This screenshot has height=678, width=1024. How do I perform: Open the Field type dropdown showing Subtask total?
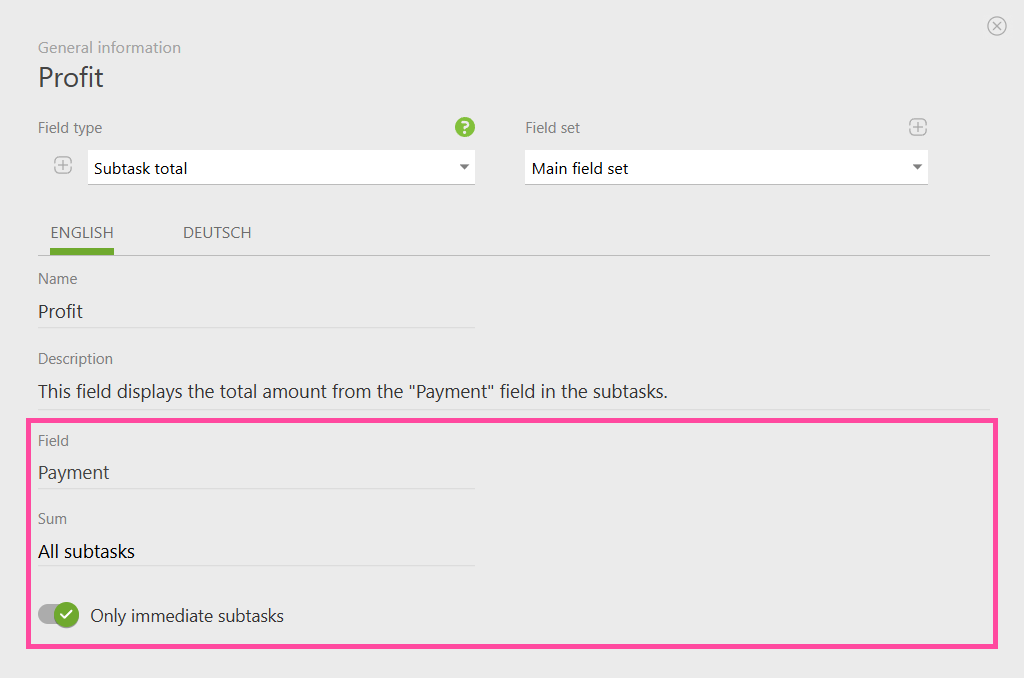281,168
